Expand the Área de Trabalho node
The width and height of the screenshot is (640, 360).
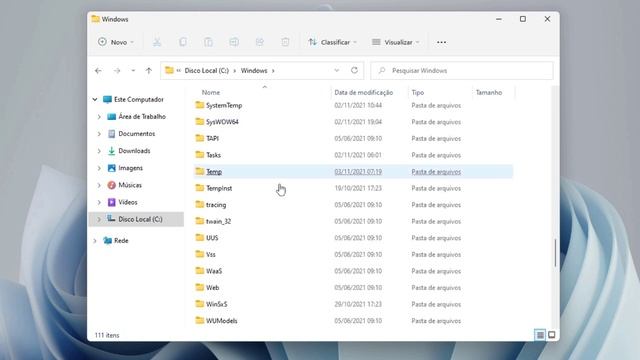pos(99,117)
